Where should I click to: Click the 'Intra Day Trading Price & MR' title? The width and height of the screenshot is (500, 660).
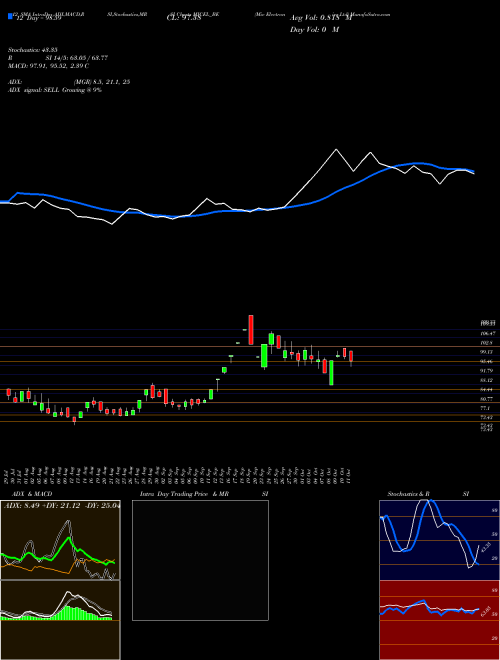pyautogui.click(x=185, y=494)
